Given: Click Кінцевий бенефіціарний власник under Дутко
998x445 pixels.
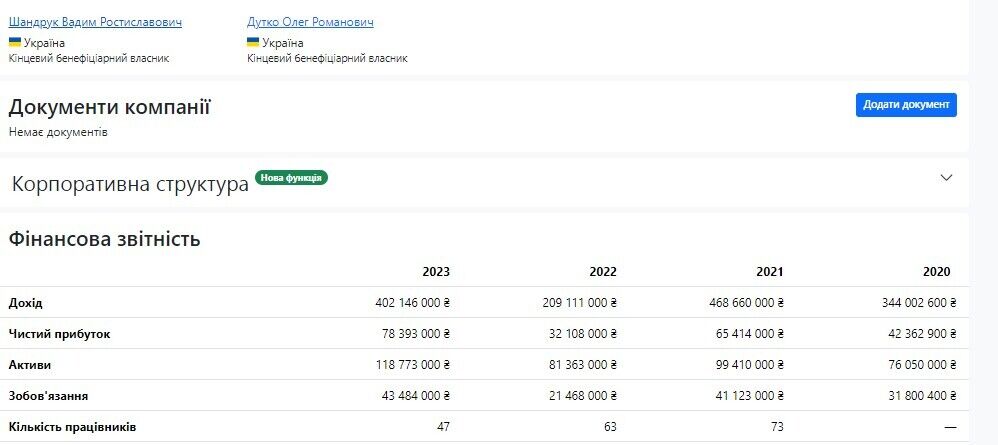Looking at the screenshot, I should (x=327, y=58).
